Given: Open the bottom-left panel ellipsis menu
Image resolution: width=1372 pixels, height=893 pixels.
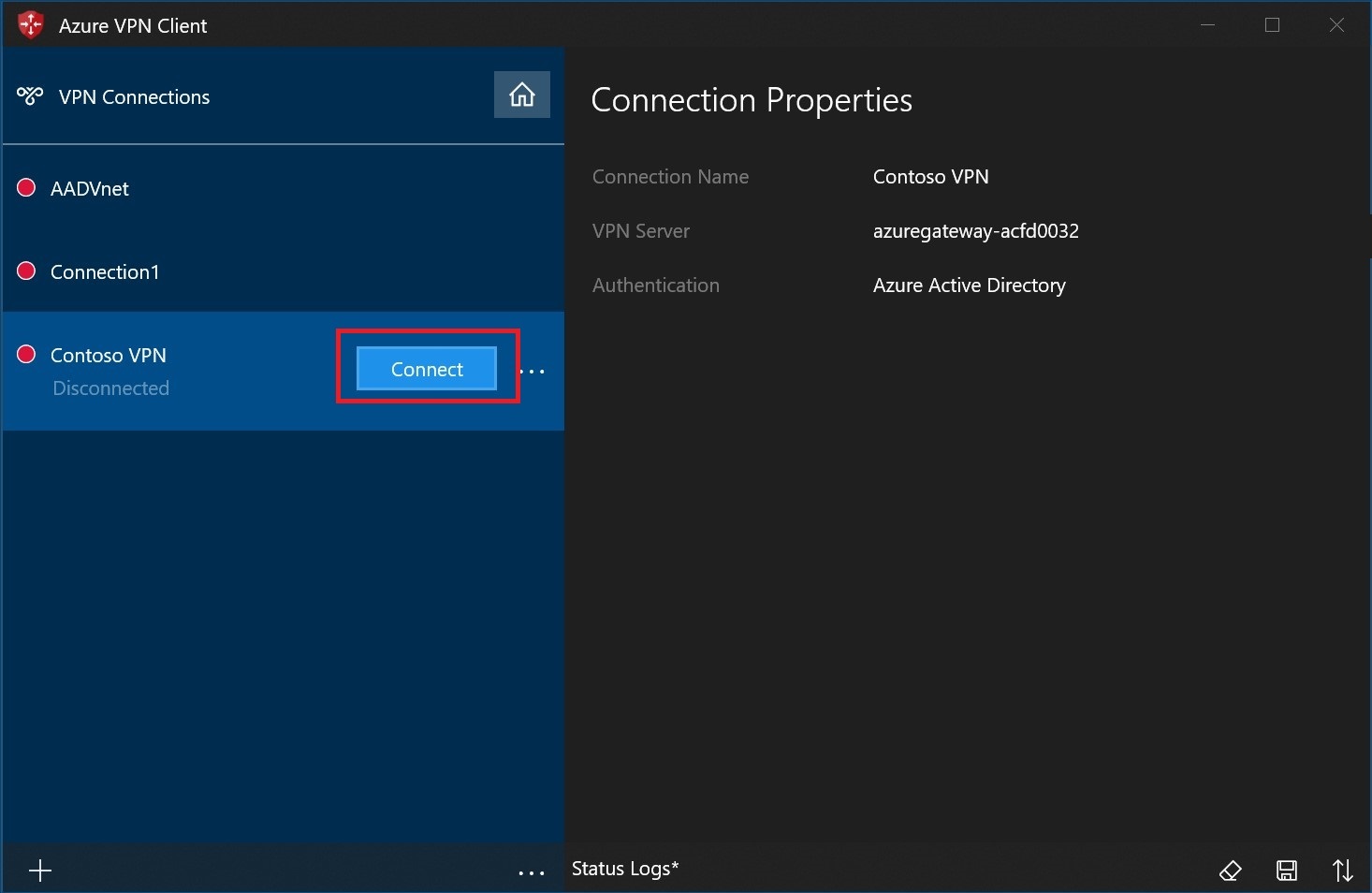Looking at the screenshot, I should [532, 872].
